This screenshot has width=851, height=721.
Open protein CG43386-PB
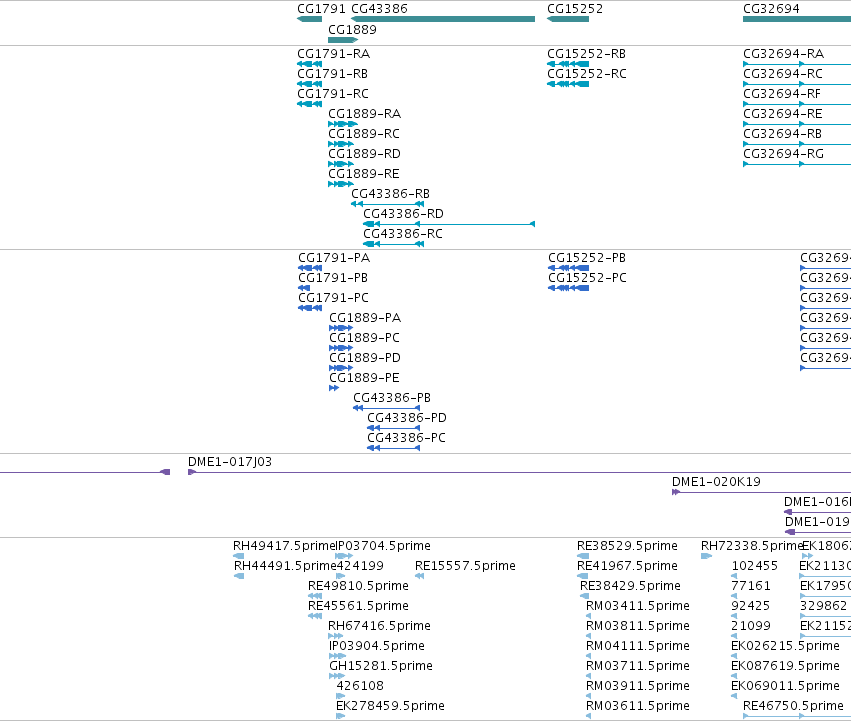coord(392,398)
